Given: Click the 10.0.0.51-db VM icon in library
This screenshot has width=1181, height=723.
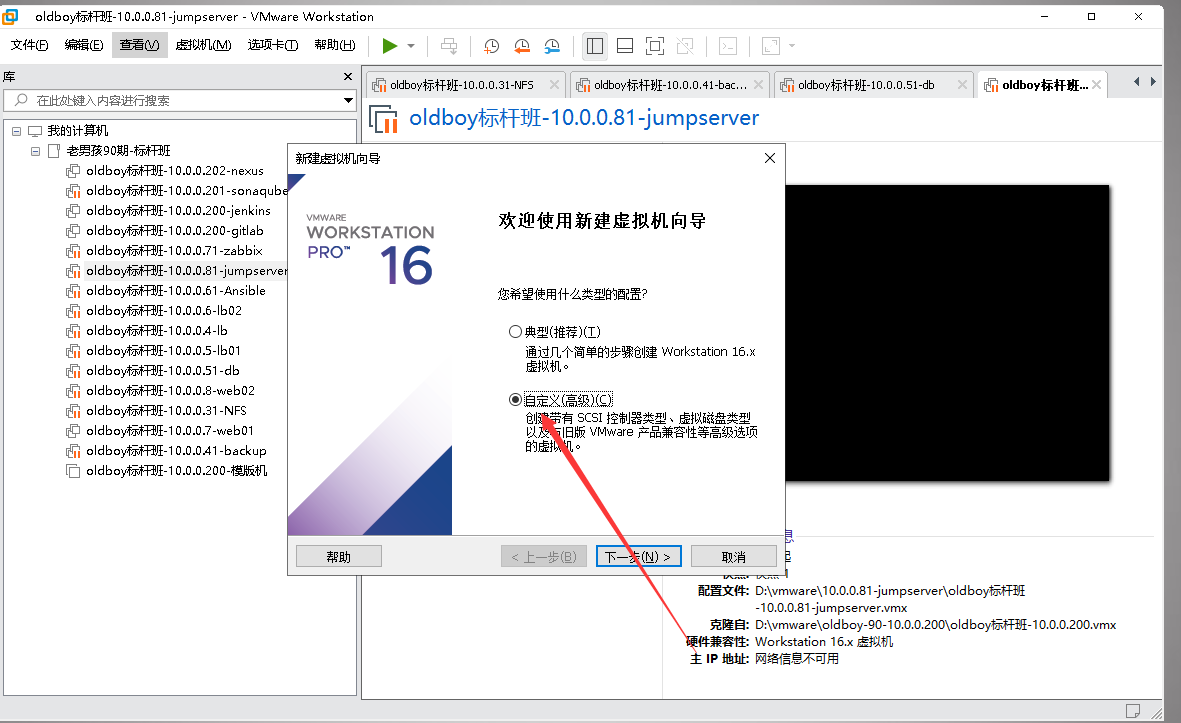Looking at the screenshot, I should [x=73, y=371].
